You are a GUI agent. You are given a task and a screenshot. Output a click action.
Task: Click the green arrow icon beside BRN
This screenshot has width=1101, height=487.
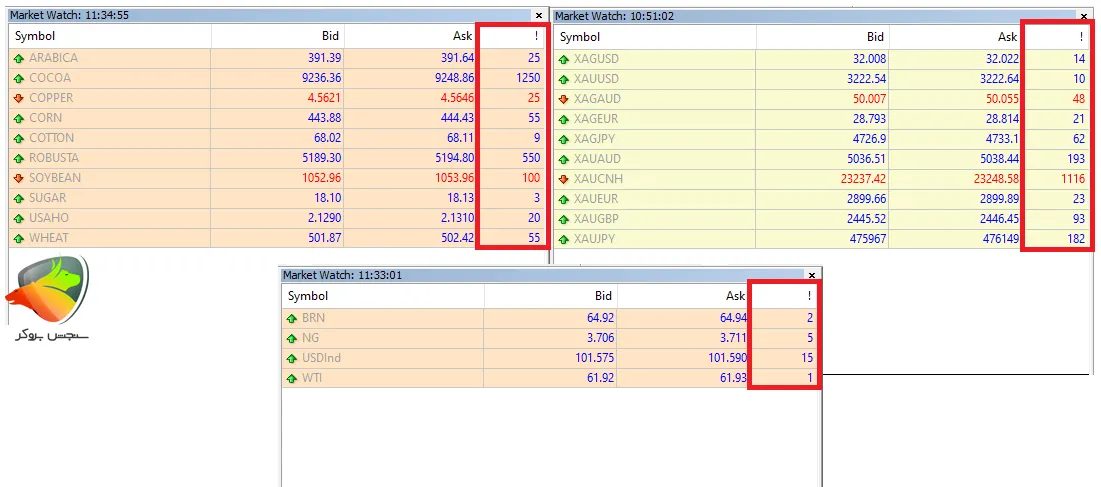(291, 318)
